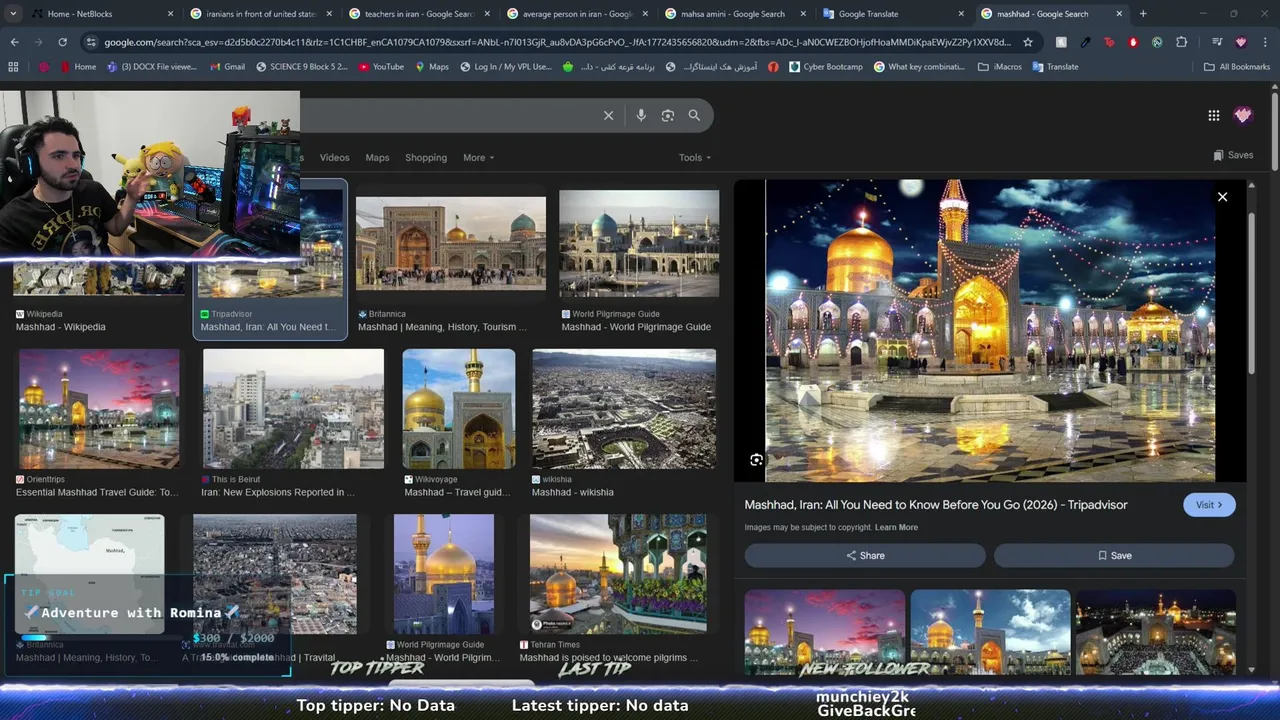Click the Lens icon on preview image
The width and height of the screenshot is (1280, 720).
tap(756, 460)
